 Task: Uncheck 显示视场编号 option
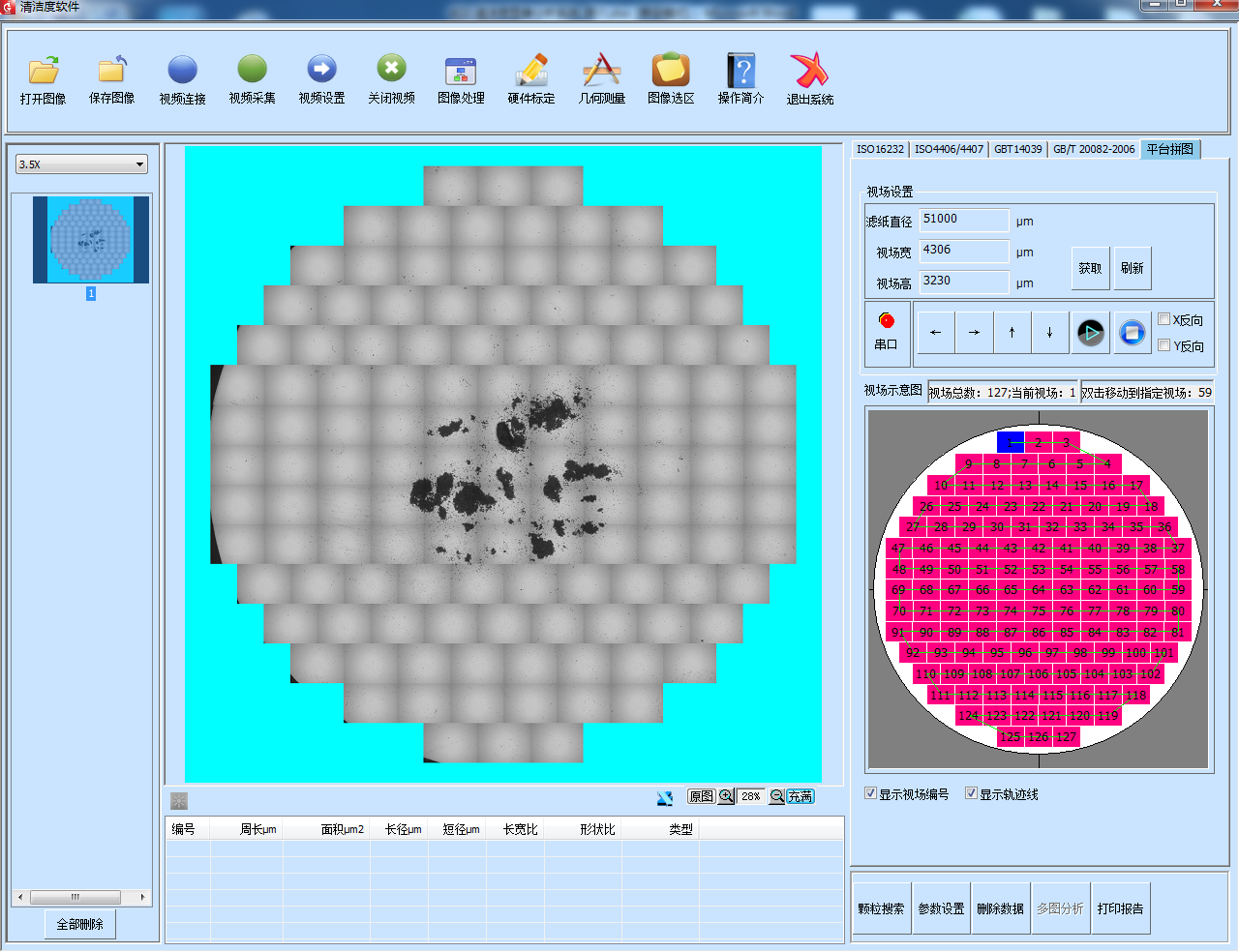pos(871,793)
